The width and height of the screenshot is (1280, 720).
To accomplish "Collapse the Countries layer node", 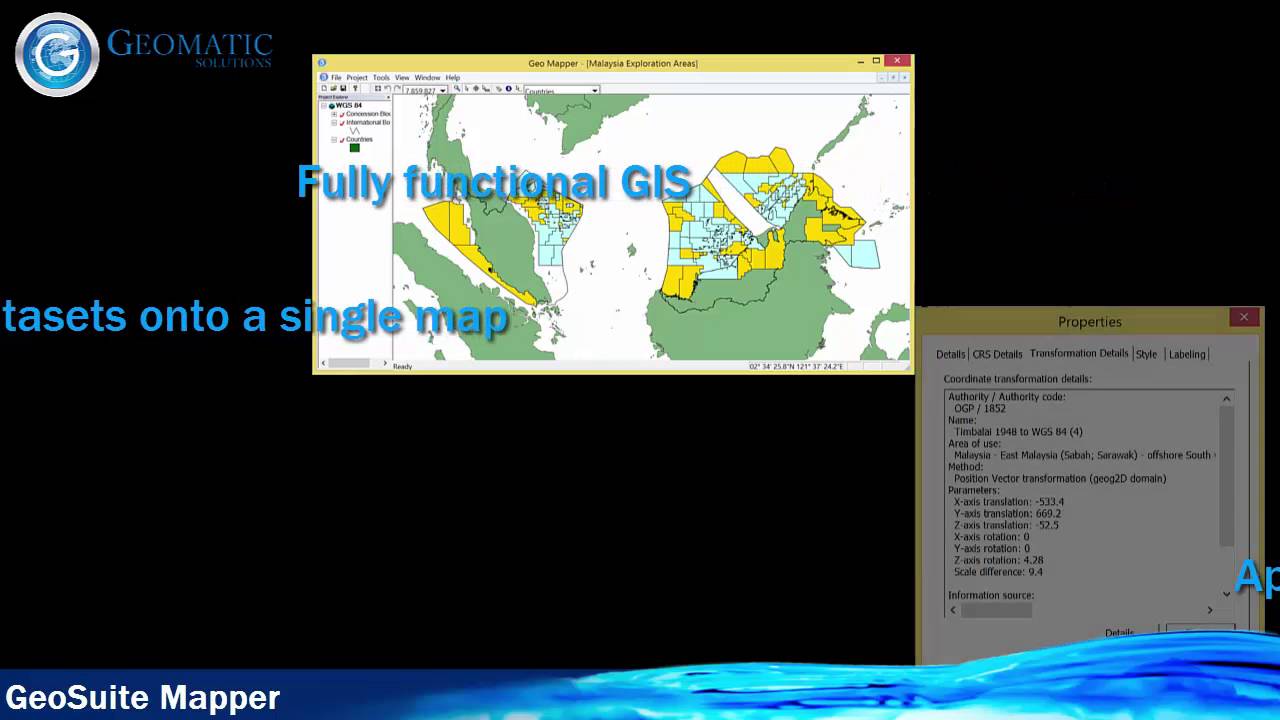I will (x=334, y=140).
